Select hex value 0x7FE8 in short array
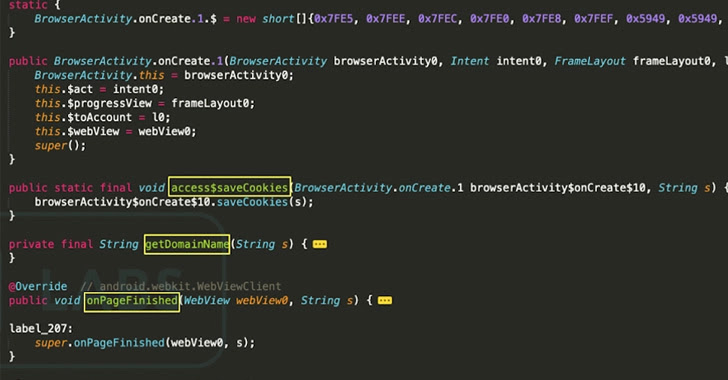The image size is (728, 380). tap(541, 19)
